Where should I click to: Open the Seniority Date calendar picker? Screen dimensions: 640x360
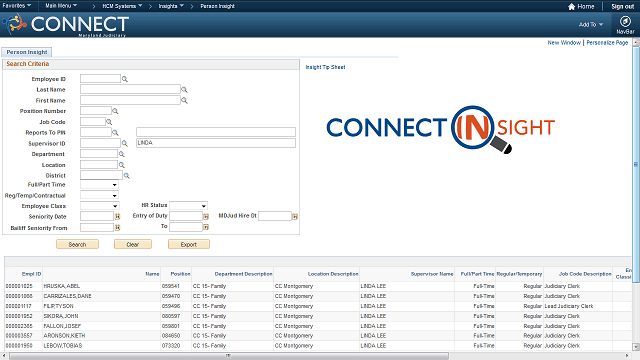tap(118, 217)
